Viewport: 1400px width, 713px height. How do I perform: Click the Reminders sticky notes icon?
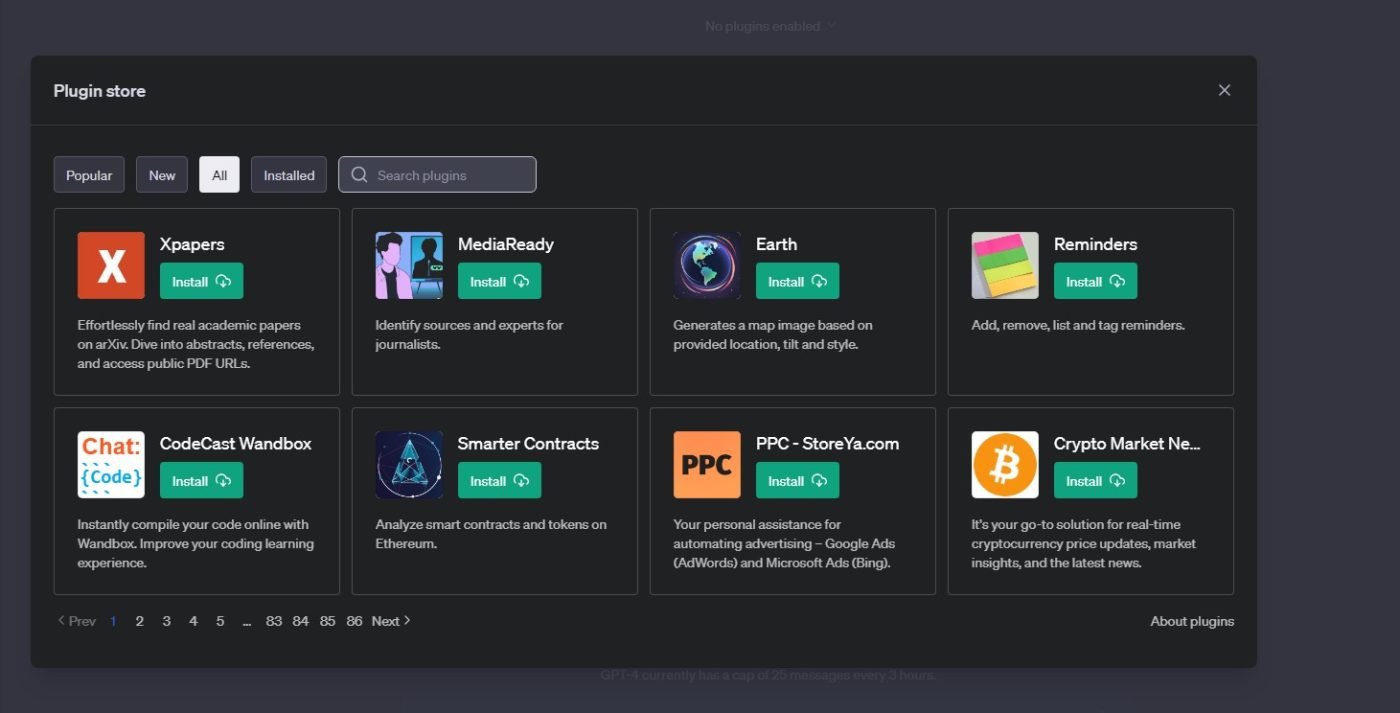click(1005, 265)
